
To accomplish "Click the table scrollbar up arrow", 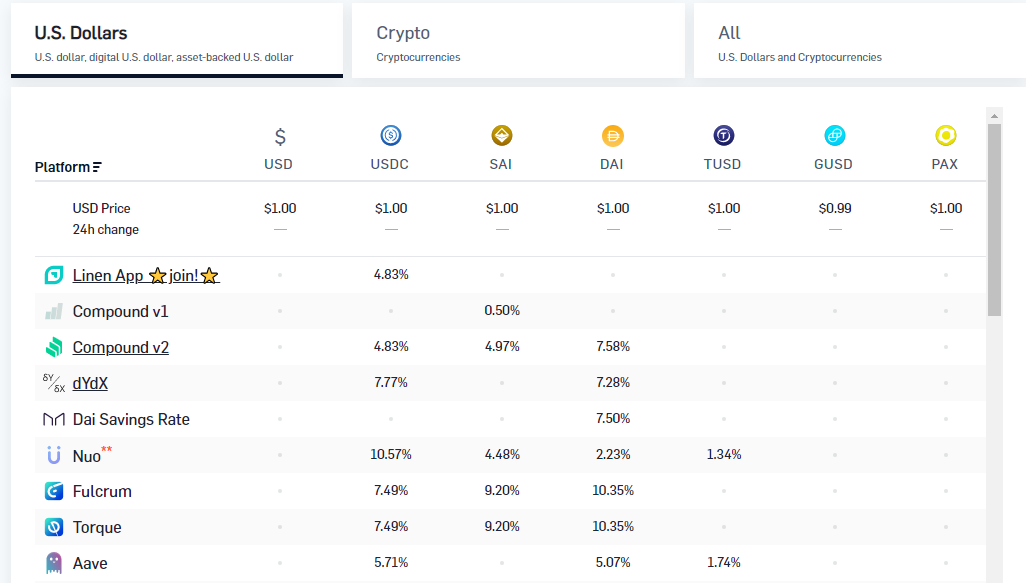I will pos(995,116).
